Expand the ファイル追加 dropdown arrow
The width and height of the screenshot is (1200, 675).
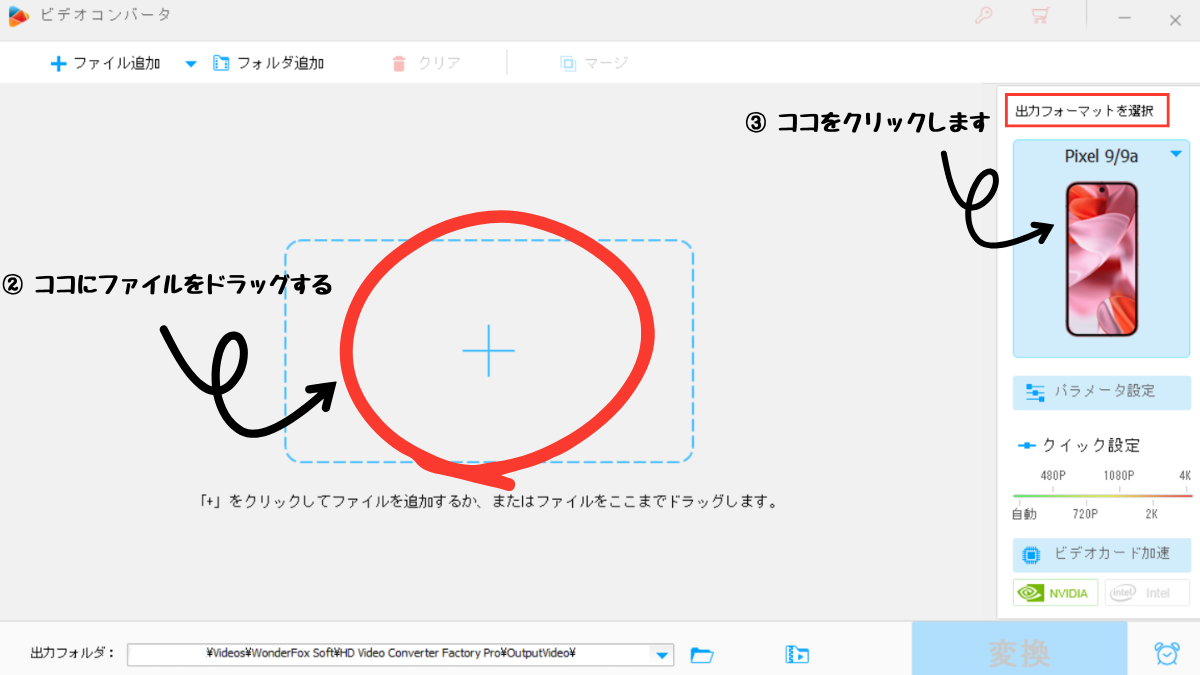[190, 64]
